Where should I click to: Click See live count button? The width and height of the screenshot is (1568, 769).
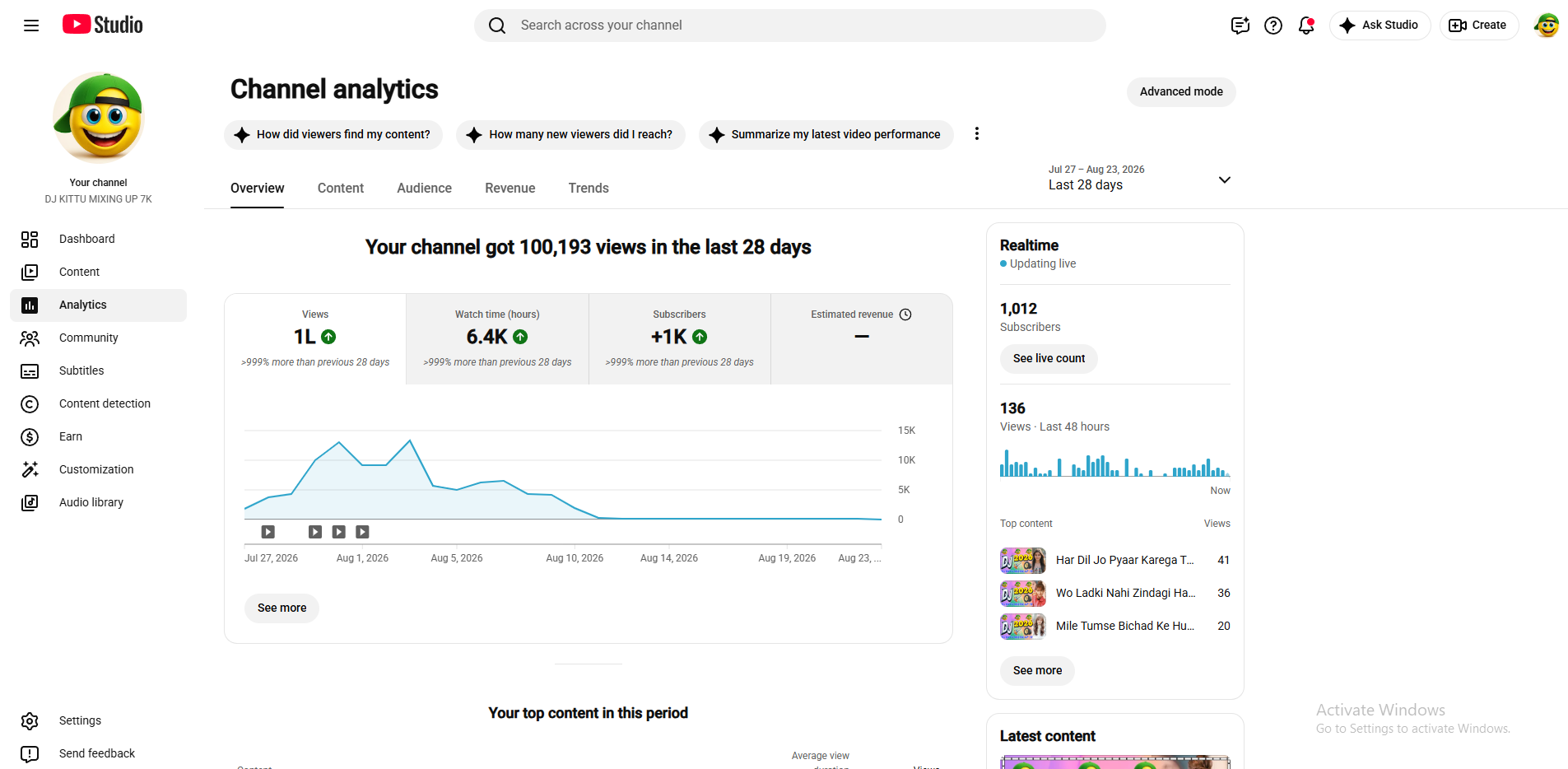[x=1049, y=358]
